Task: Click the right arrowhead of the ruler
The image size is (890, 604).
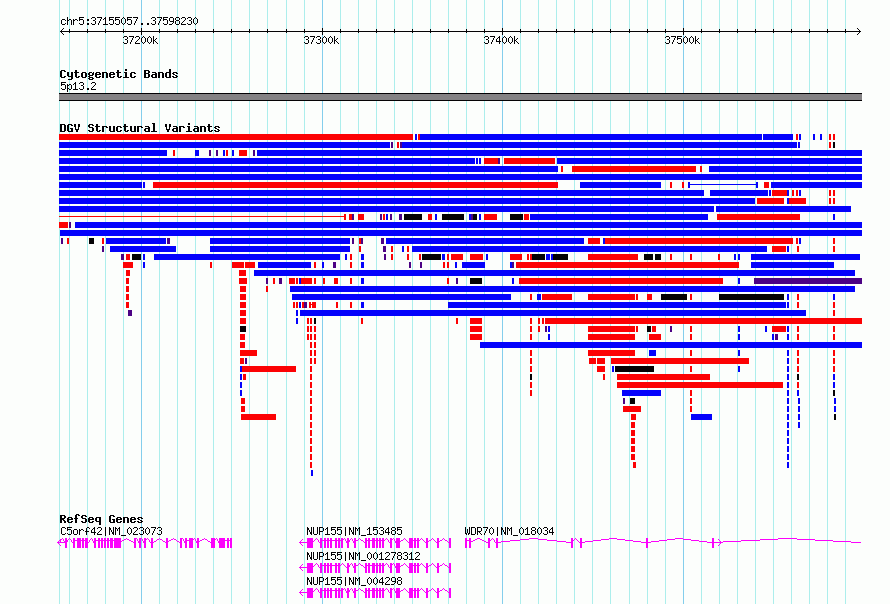Action: [858, 32]
